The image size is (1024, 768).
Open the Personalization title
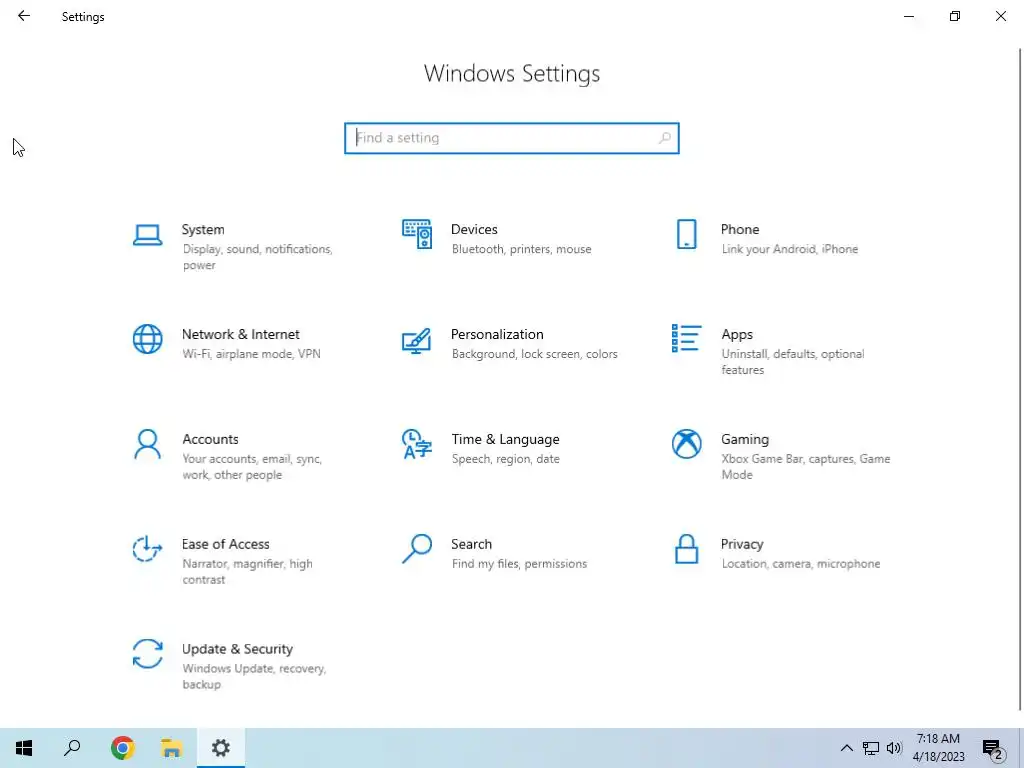click(x=497, y=334)
